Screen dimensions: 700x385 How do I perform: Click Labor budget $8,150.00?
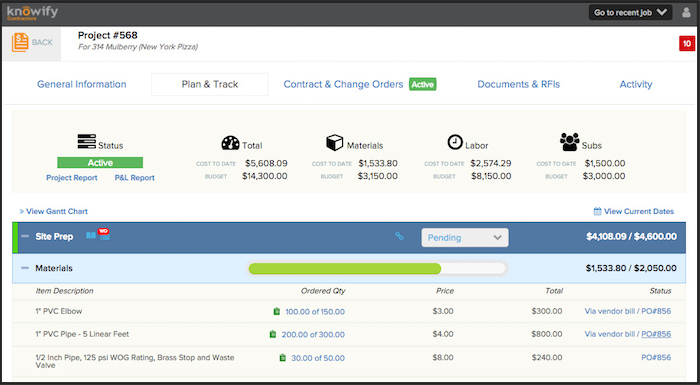491,176
